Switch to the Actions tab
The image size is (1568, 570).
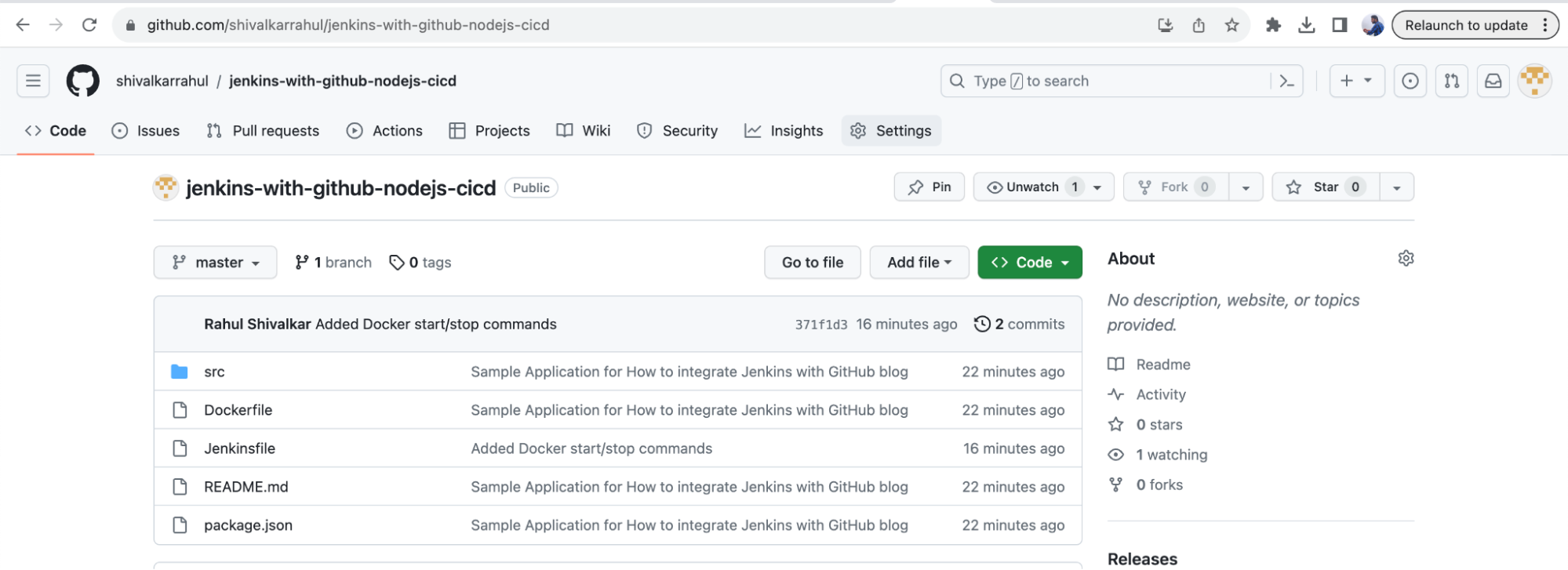coord(384,131)
